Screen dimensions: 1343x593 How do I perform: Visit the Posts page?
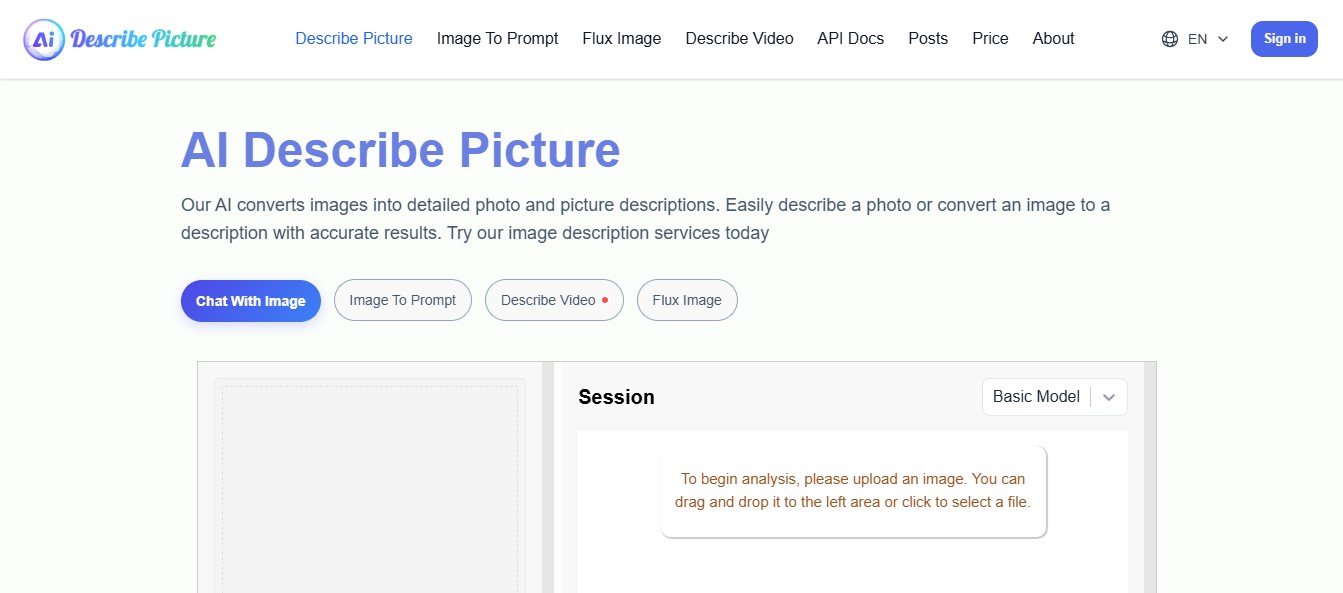pyautogui.click(x=927, y=39)
